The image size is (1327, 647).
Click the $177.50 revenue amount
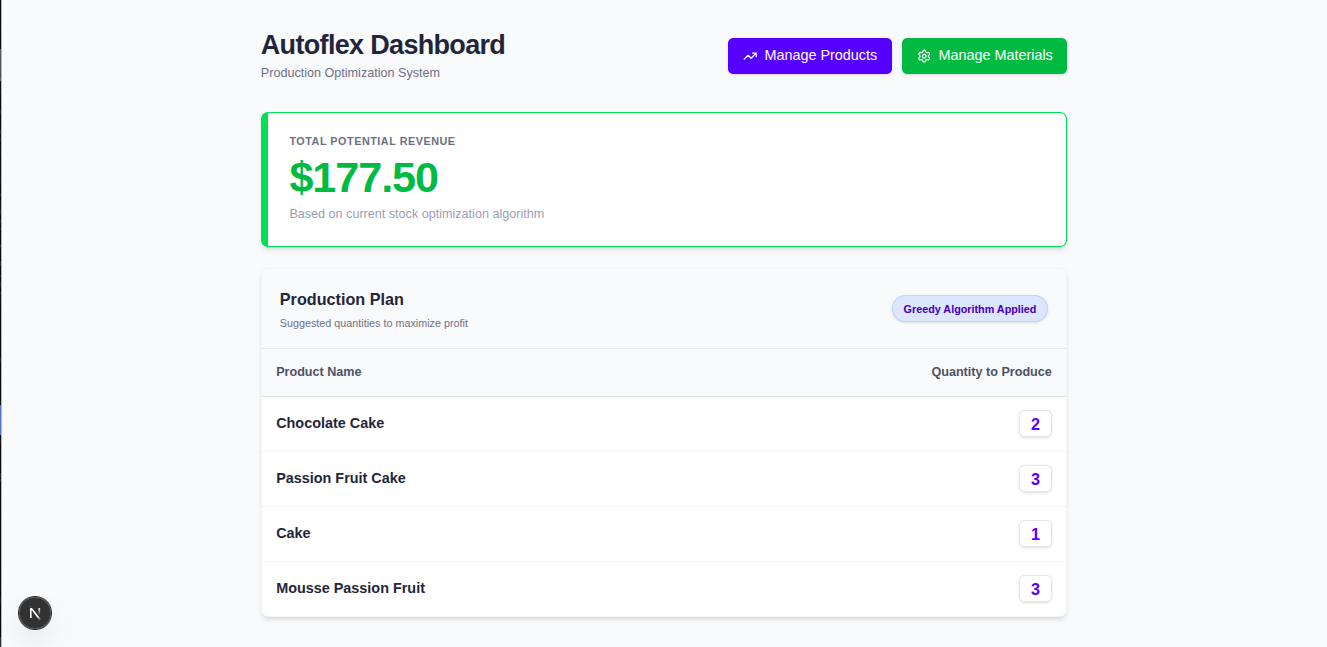(363, 178)
